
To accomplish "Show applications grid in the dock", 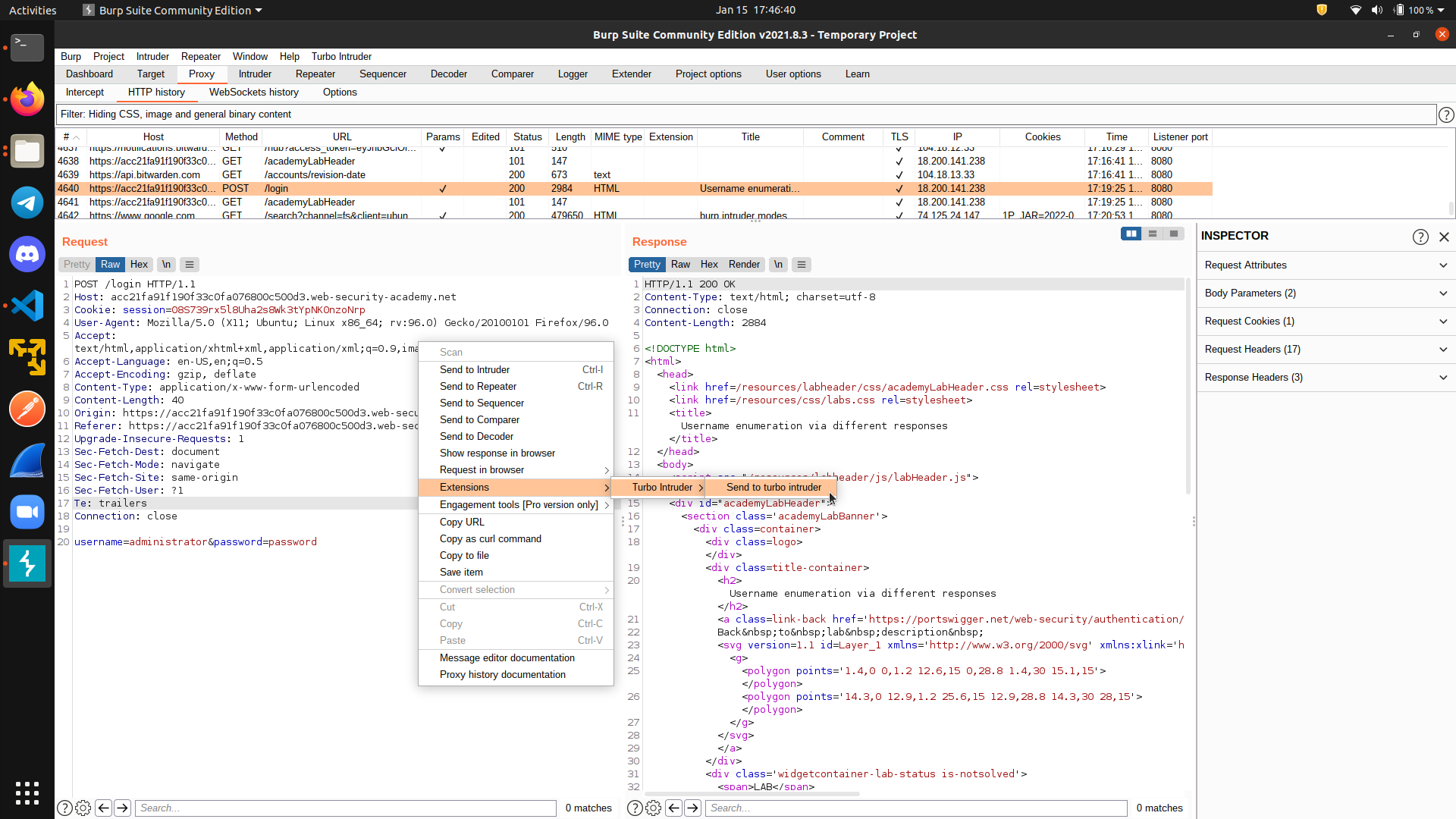I will click(27, 792).
